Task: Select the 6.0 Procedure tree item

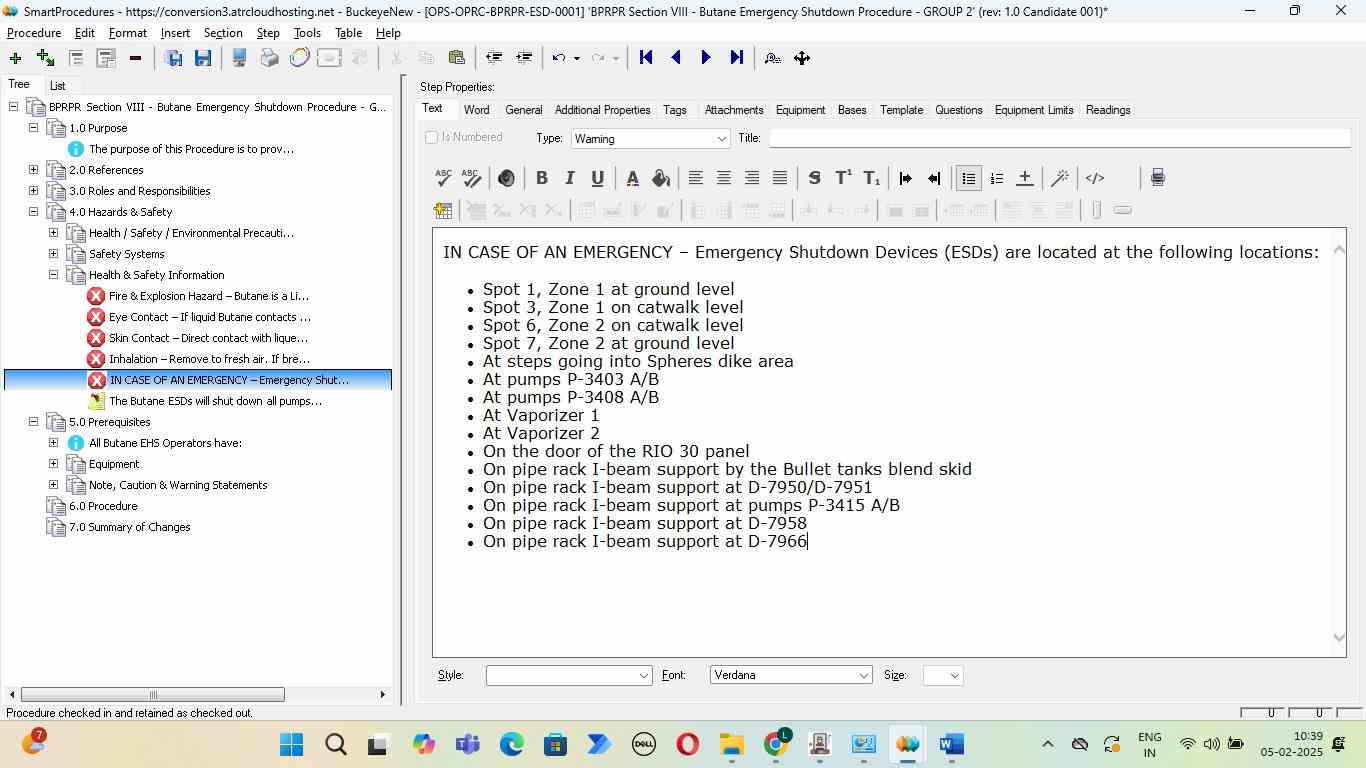Action: [x=103, y=506]
